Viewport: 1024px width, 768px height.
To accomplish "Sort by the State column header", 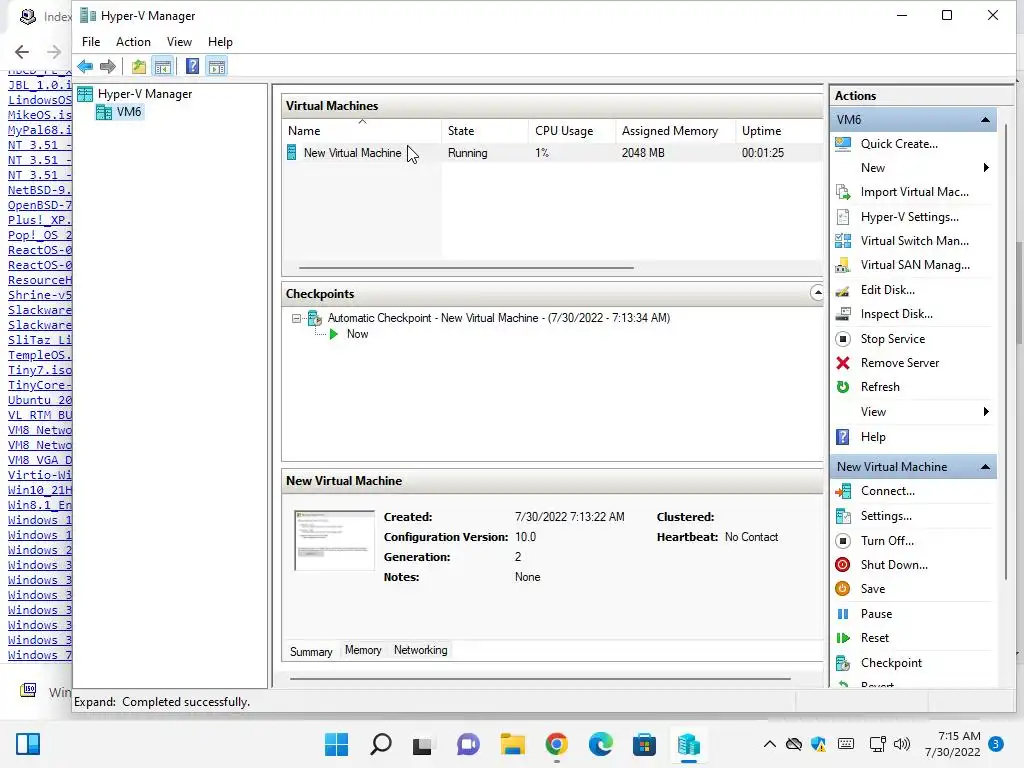I will 485,131.
